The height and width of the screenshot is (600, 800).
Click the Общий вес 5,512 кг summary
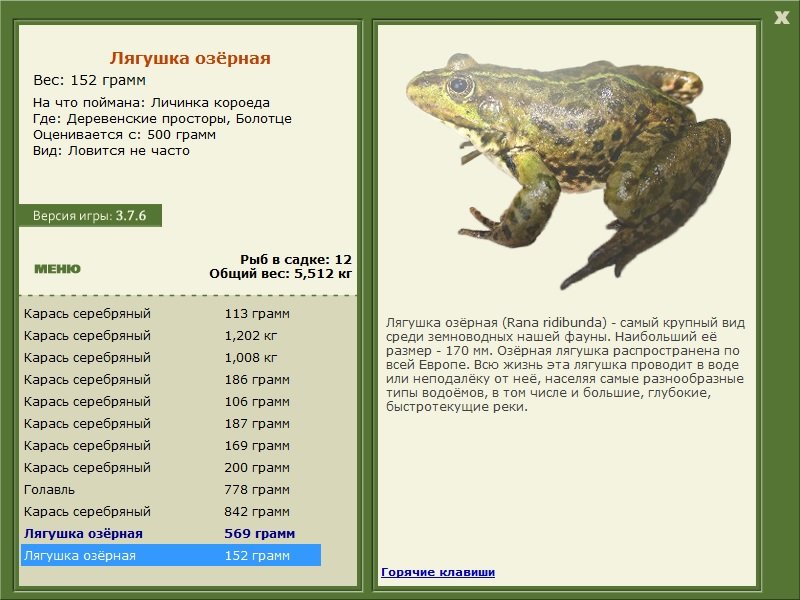[x=281, y=274]
